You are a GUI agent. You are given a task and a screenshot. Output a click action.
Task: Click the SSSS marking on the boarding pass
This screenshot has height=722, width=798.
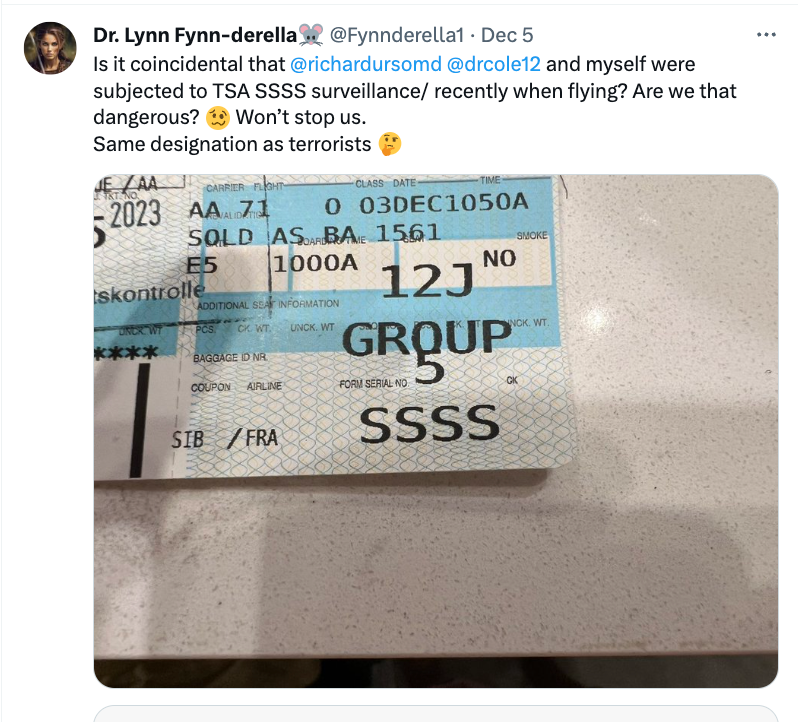pos(428,424)
